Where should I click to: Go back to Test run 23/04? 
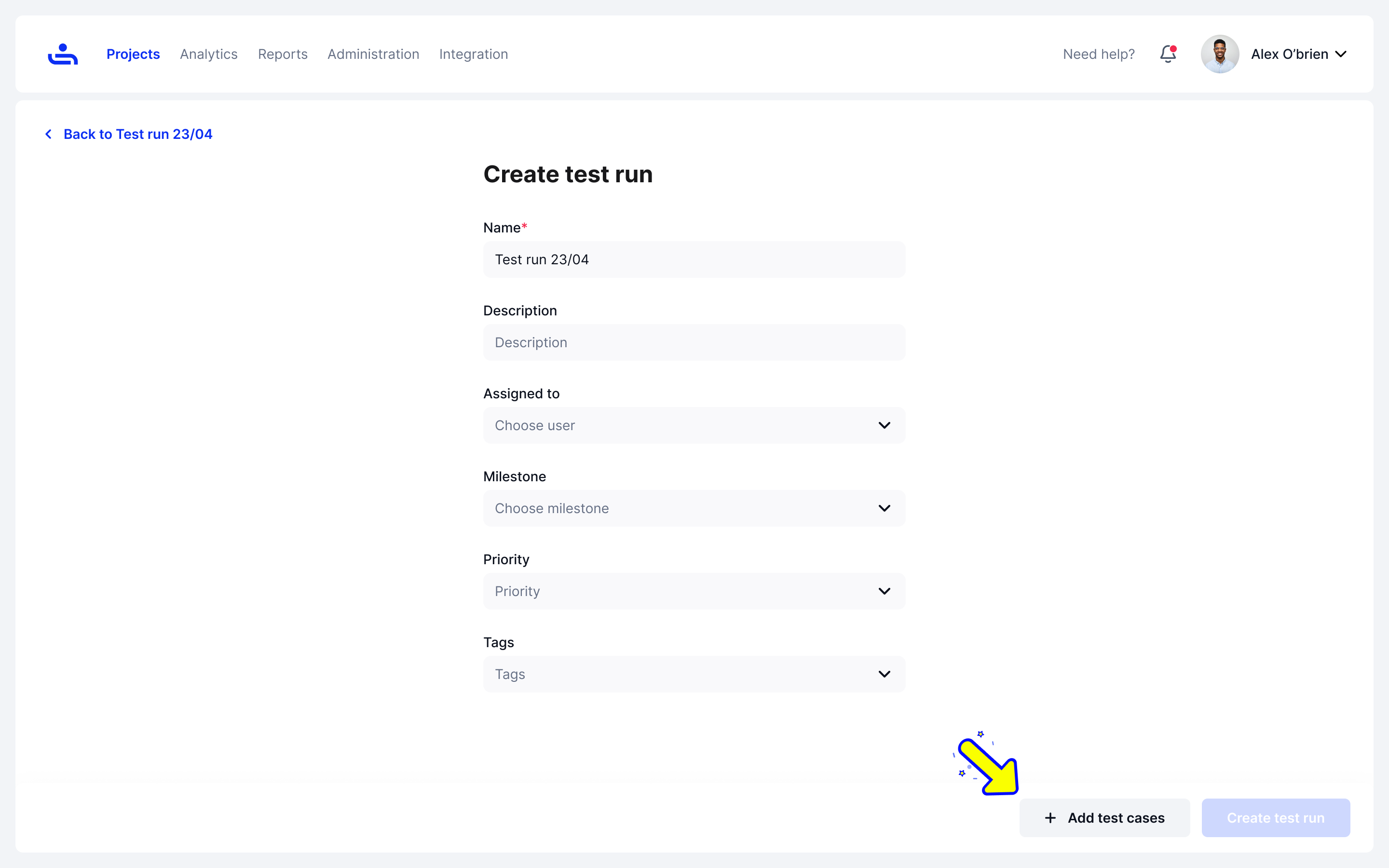click(x=138, y=134)
